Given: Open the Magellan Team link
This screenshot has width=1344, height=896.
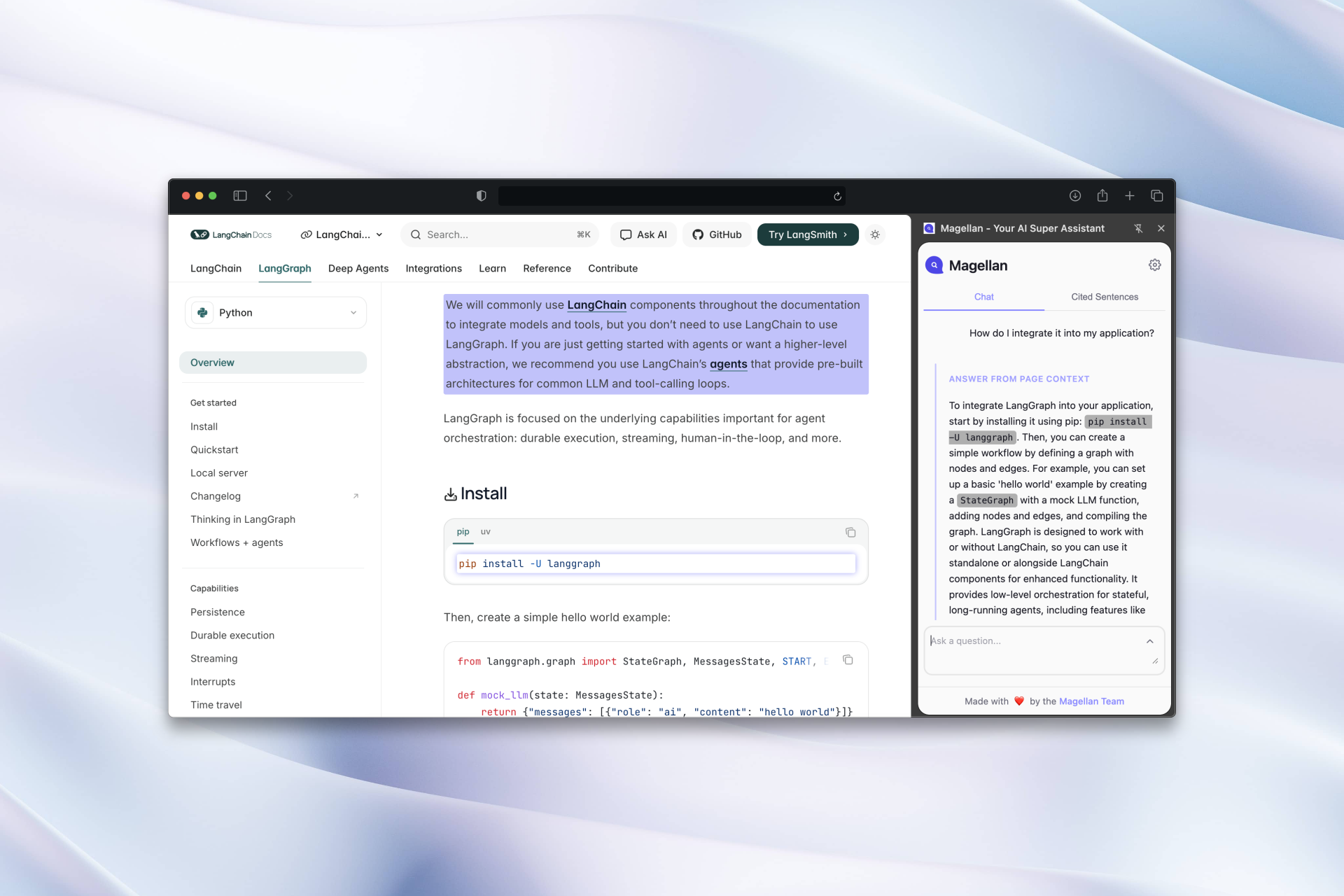Looking at the screenshot, I should tap(1091, 701).
